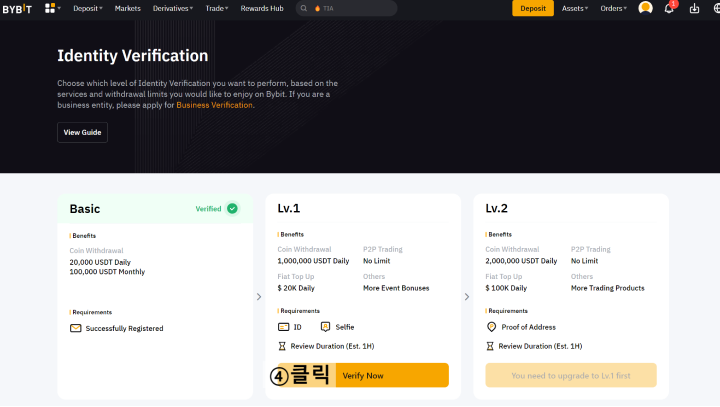Click the arrow between Lv.1 and Lv.2
Viewport: 720px width, 407px height.
[x=467, y=297]
